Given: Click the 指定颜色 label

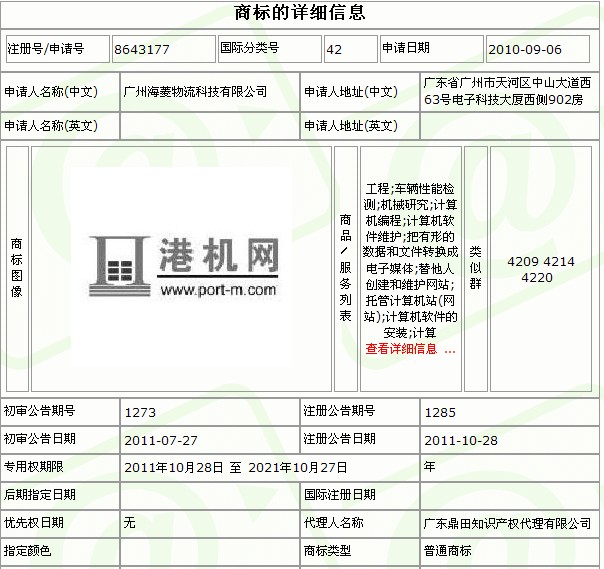Looking at the screenshot, I should (x=27, y=551).
